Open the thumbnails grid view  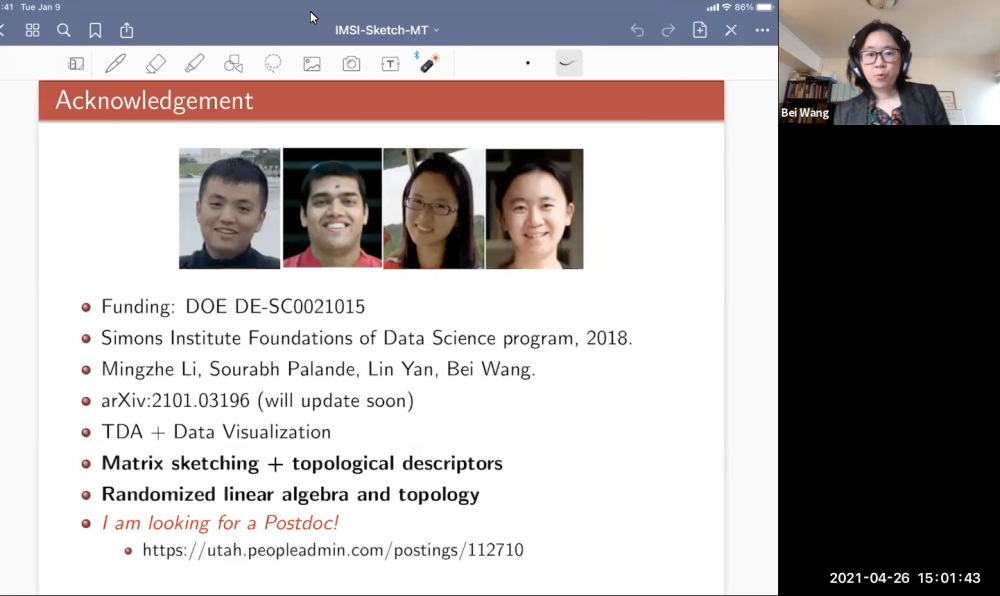(x=32, y=30)
